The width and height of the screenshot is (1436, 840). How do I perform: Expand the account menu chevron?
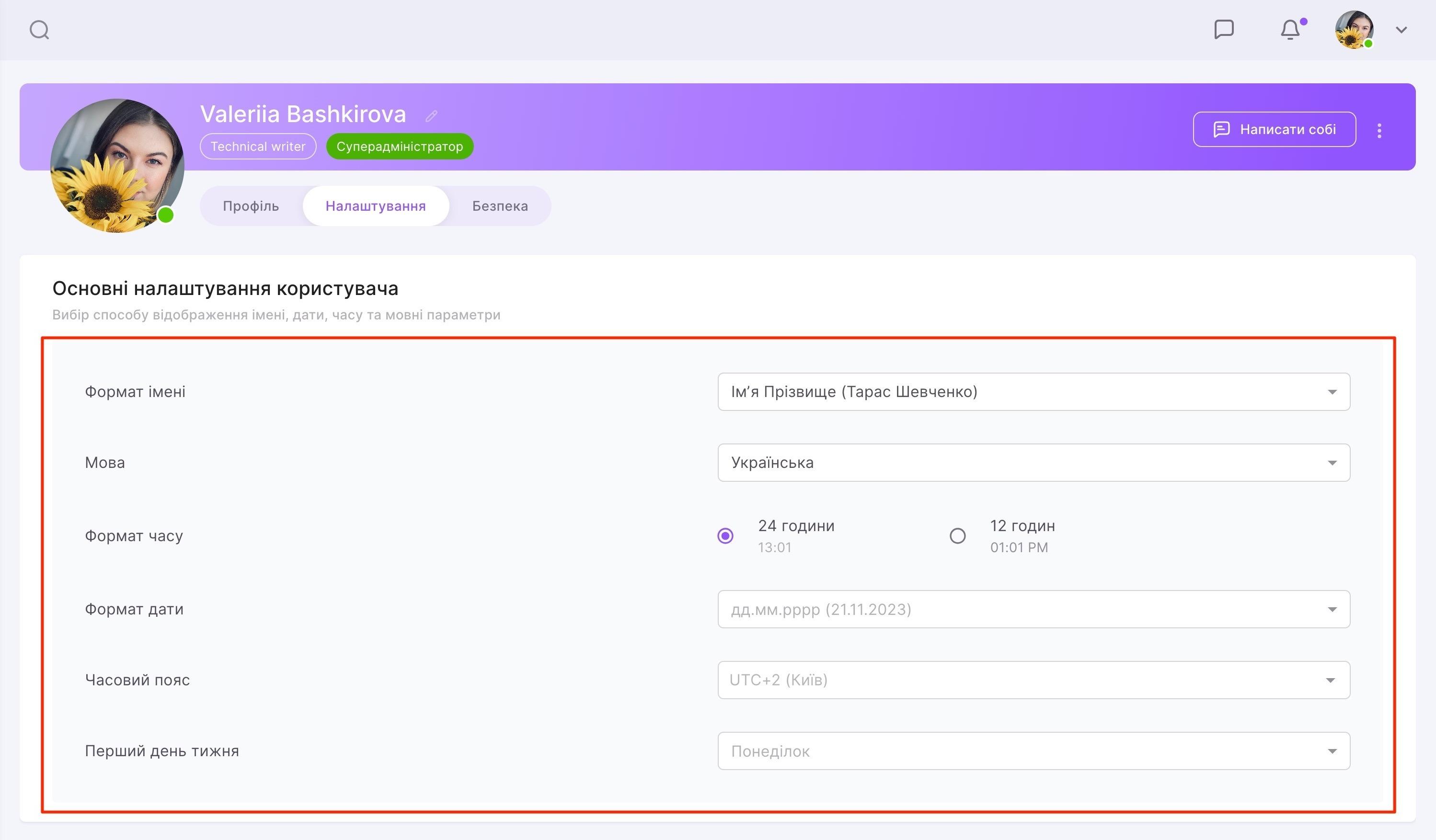pos(1401,30)
